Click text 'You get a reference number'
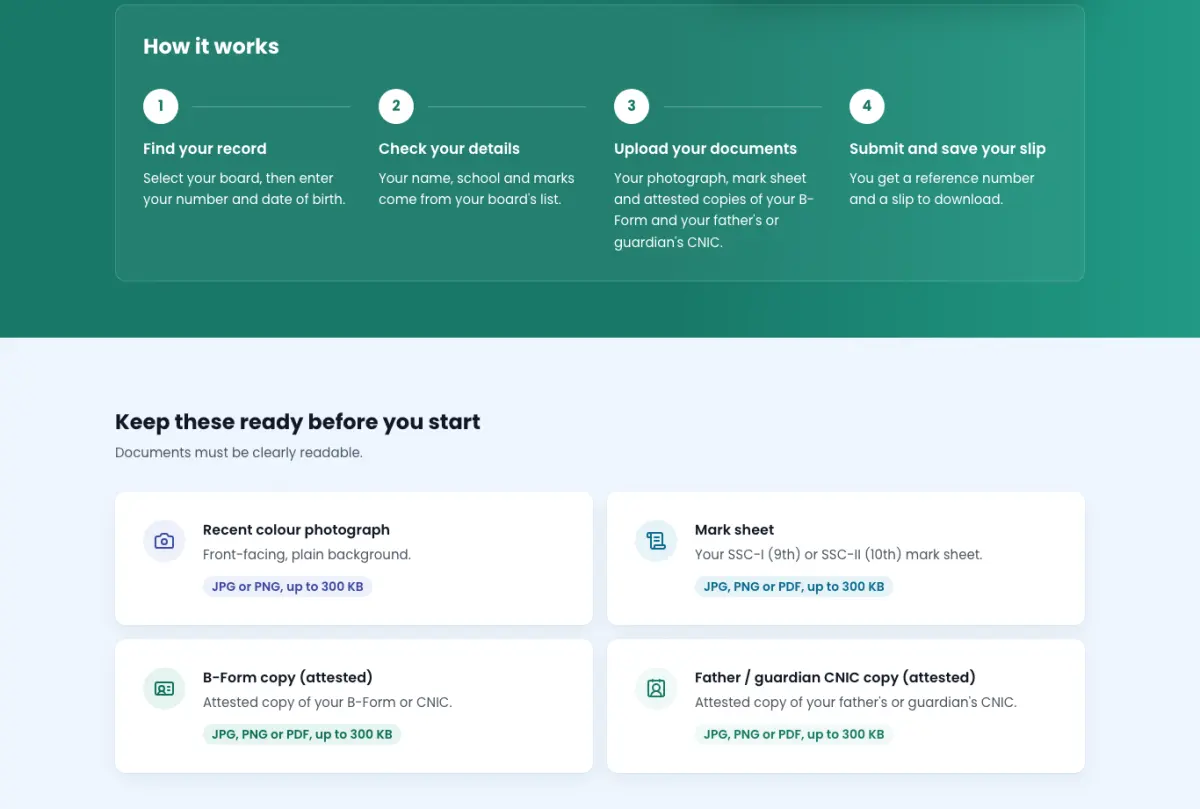 coord(942,178)
